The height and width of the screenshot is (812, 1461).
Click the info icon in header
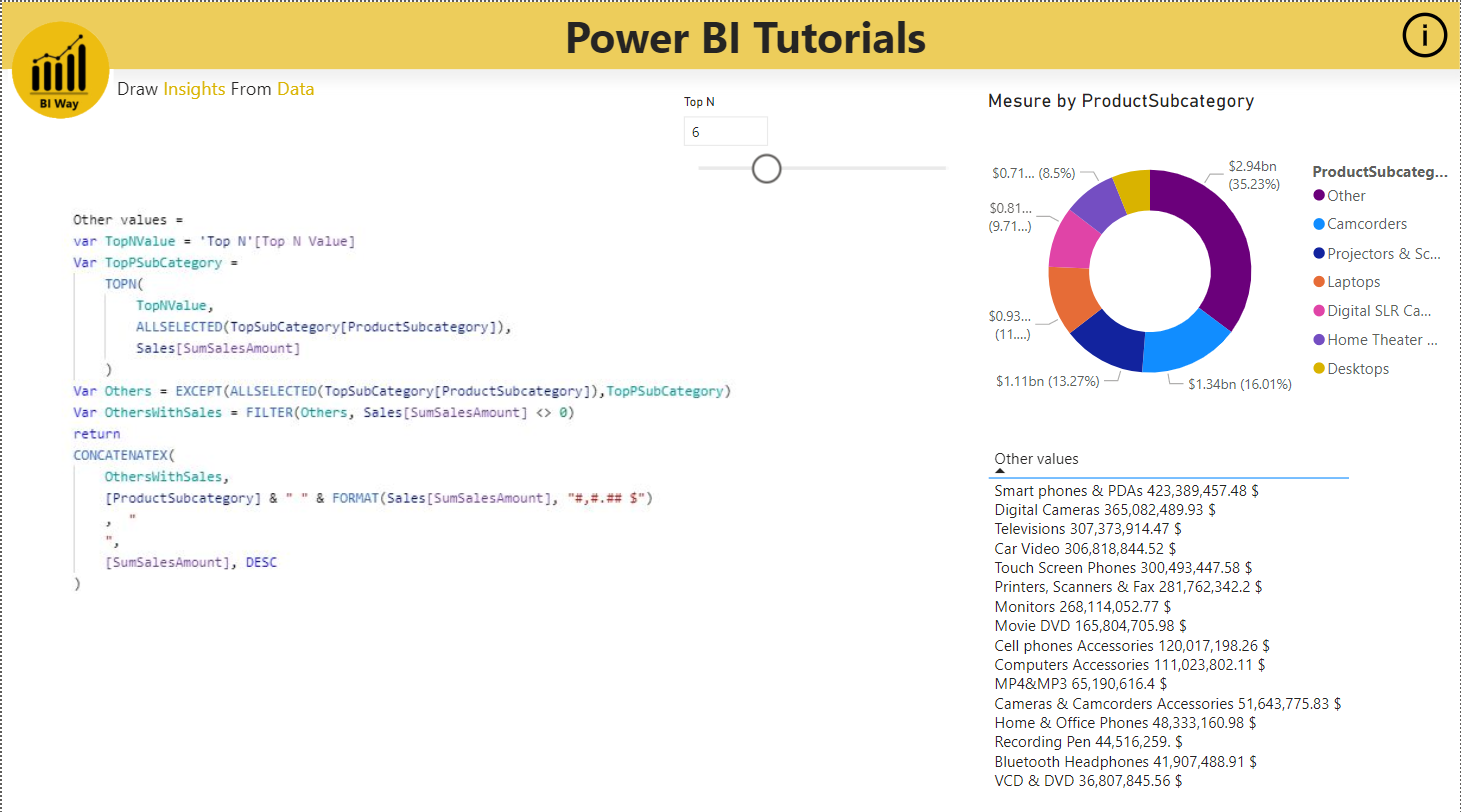[1425, 36]
